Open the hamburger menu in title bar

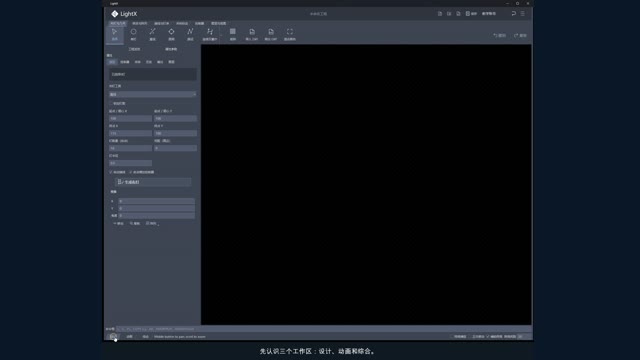(x=522, y=13)
